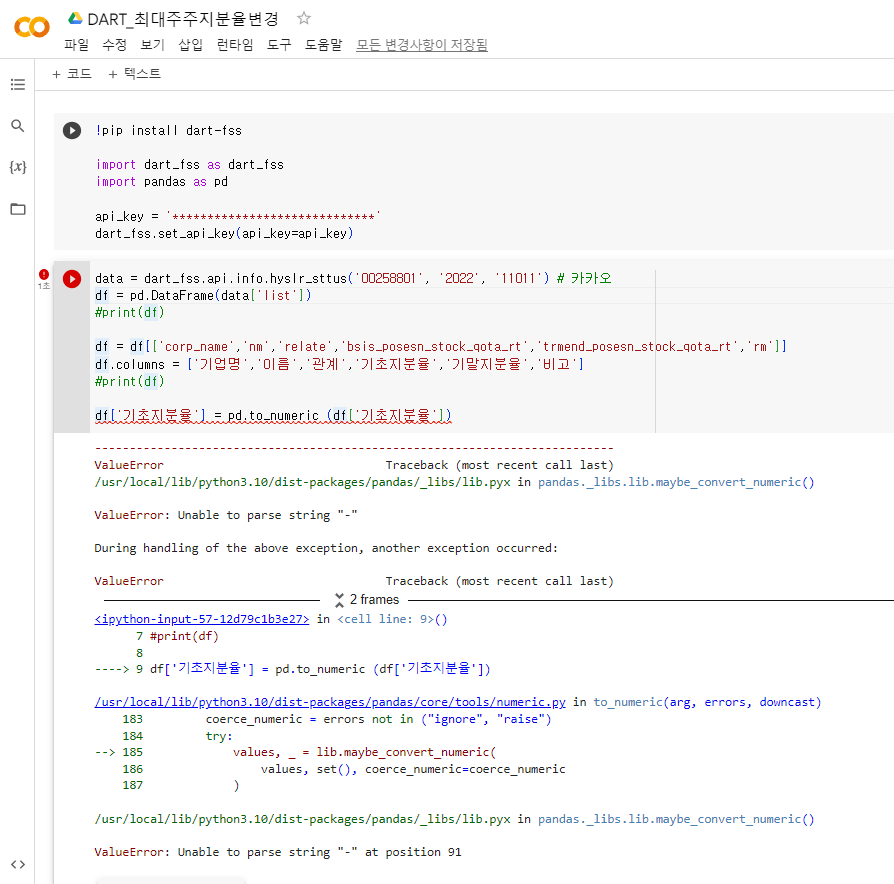Viewport: 894px width, 884px height.
Task: Open the pandas/core/tools/numeric.py file link
Action: 330,702
